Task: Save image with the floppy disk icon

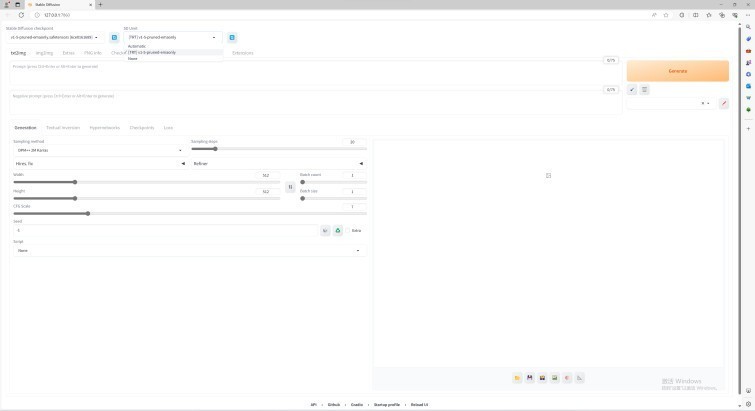Action: tap(530, 378)
